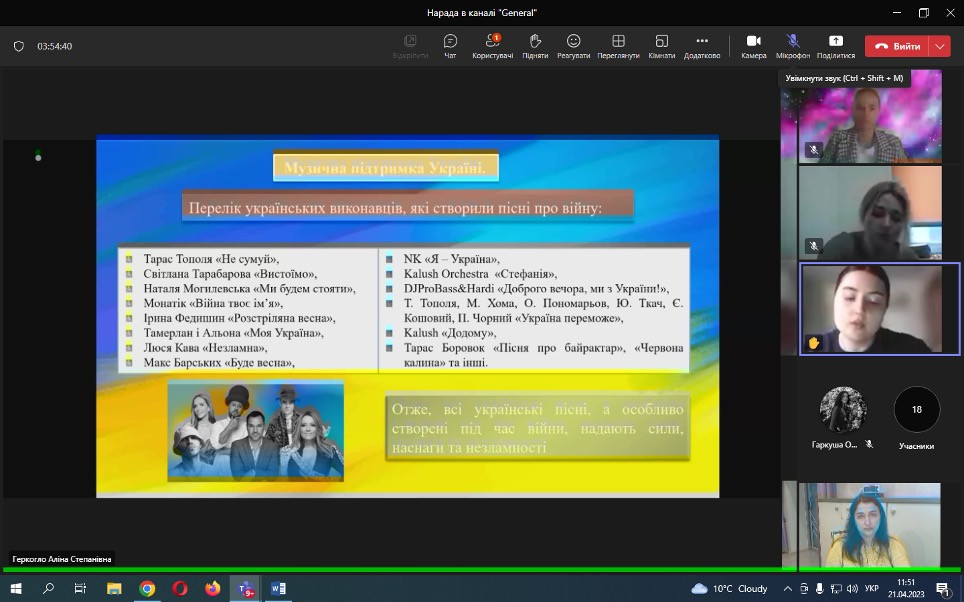The image size is (964, 602).
Task: Open the shield meeting security icon
Action: (x=19, y=46)
